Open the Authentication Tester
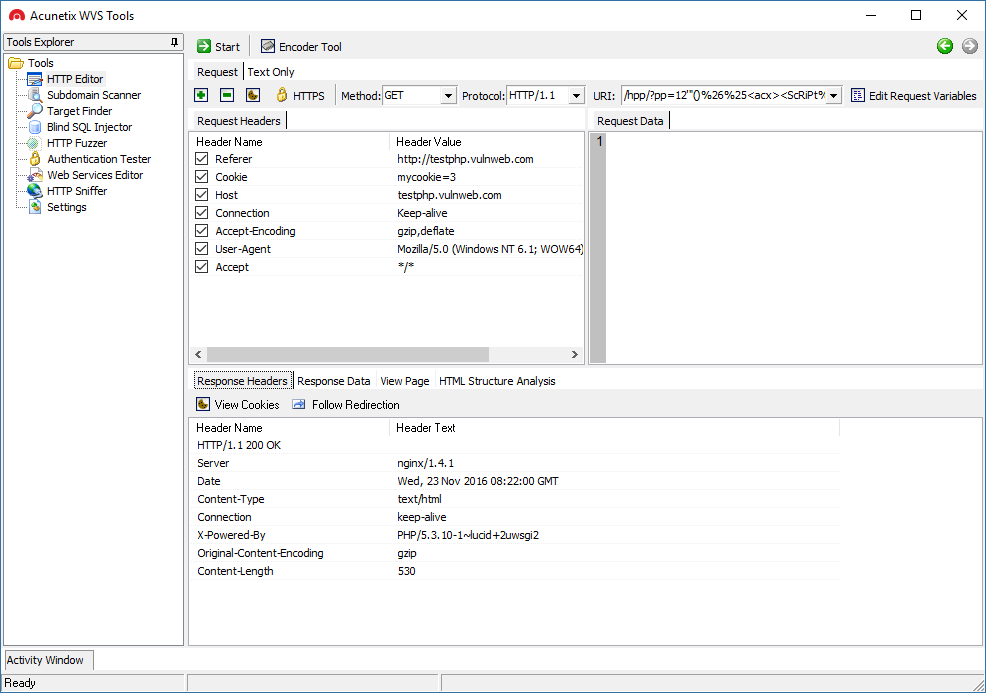 tap(99, 159)
